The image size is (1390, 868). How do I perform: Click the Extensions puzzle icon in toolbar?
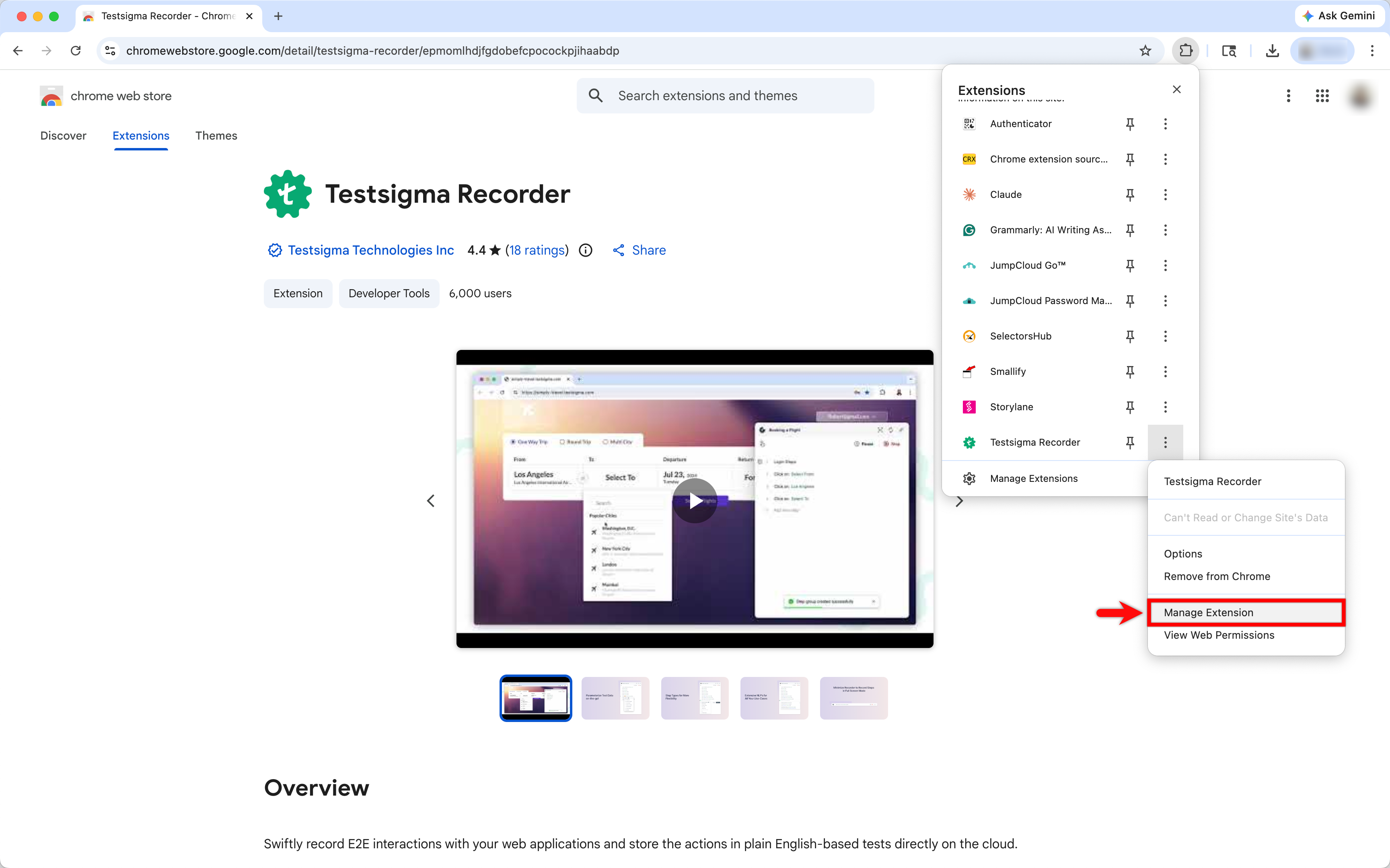click(x=1185, y=51)
